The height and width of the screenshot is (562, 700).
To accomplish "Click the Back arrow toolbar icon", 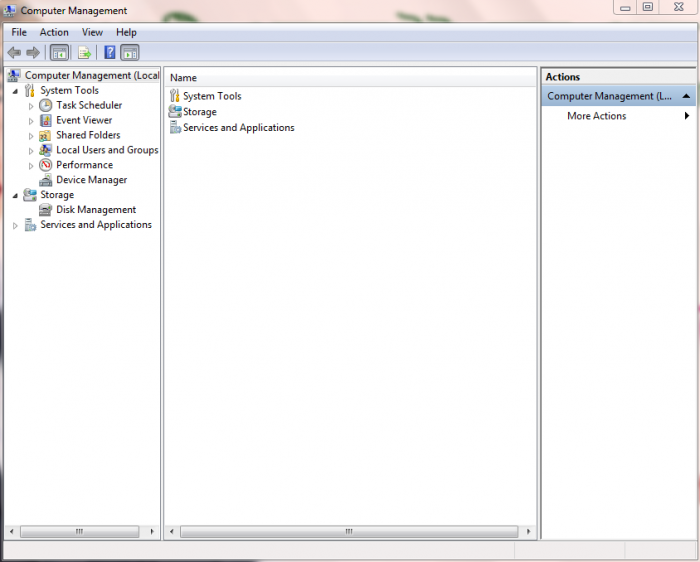I will pyautogui.click(x=14, y=53).
